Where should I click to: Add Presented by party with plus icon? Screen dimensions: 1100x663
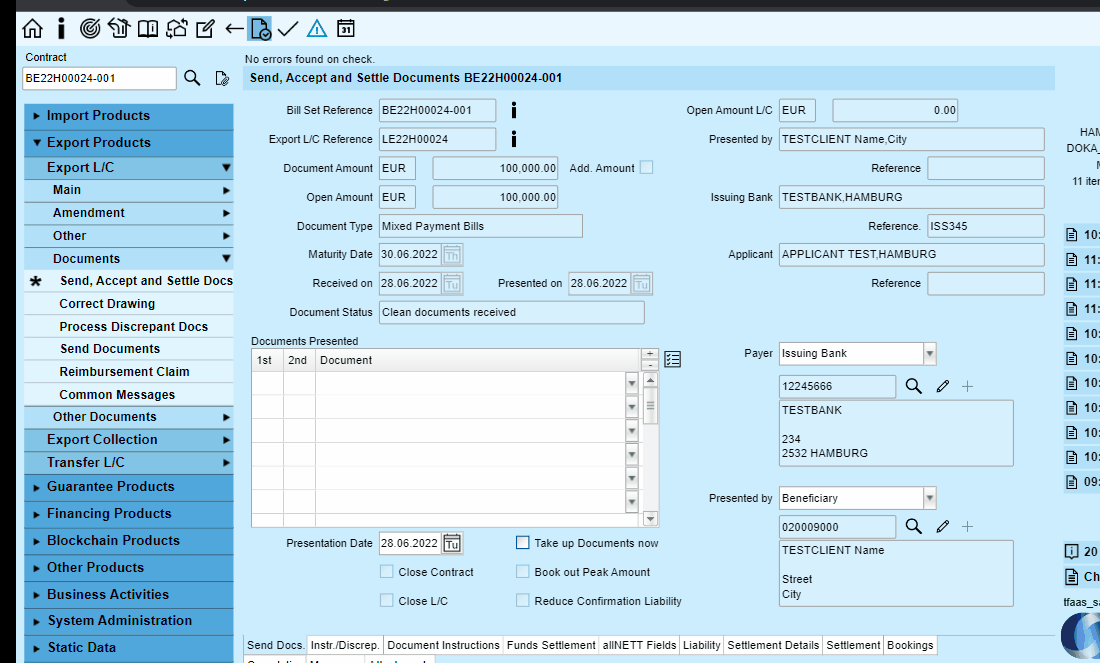click(967, 527)
